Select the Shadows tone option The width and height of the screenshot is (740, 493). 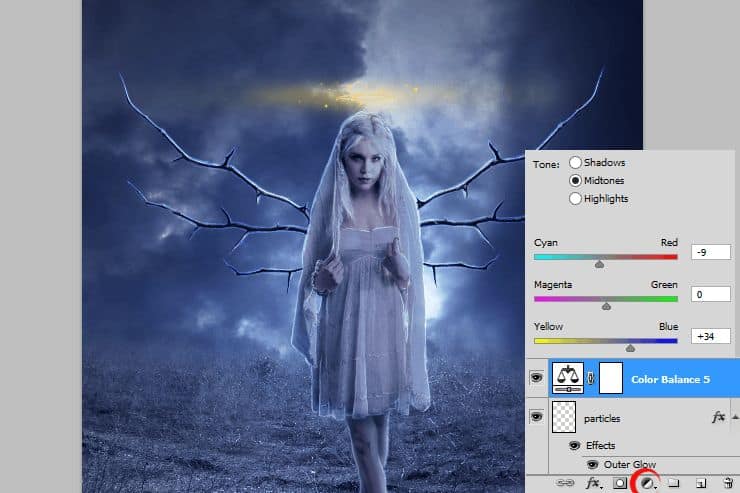click(x=575, y=162)
